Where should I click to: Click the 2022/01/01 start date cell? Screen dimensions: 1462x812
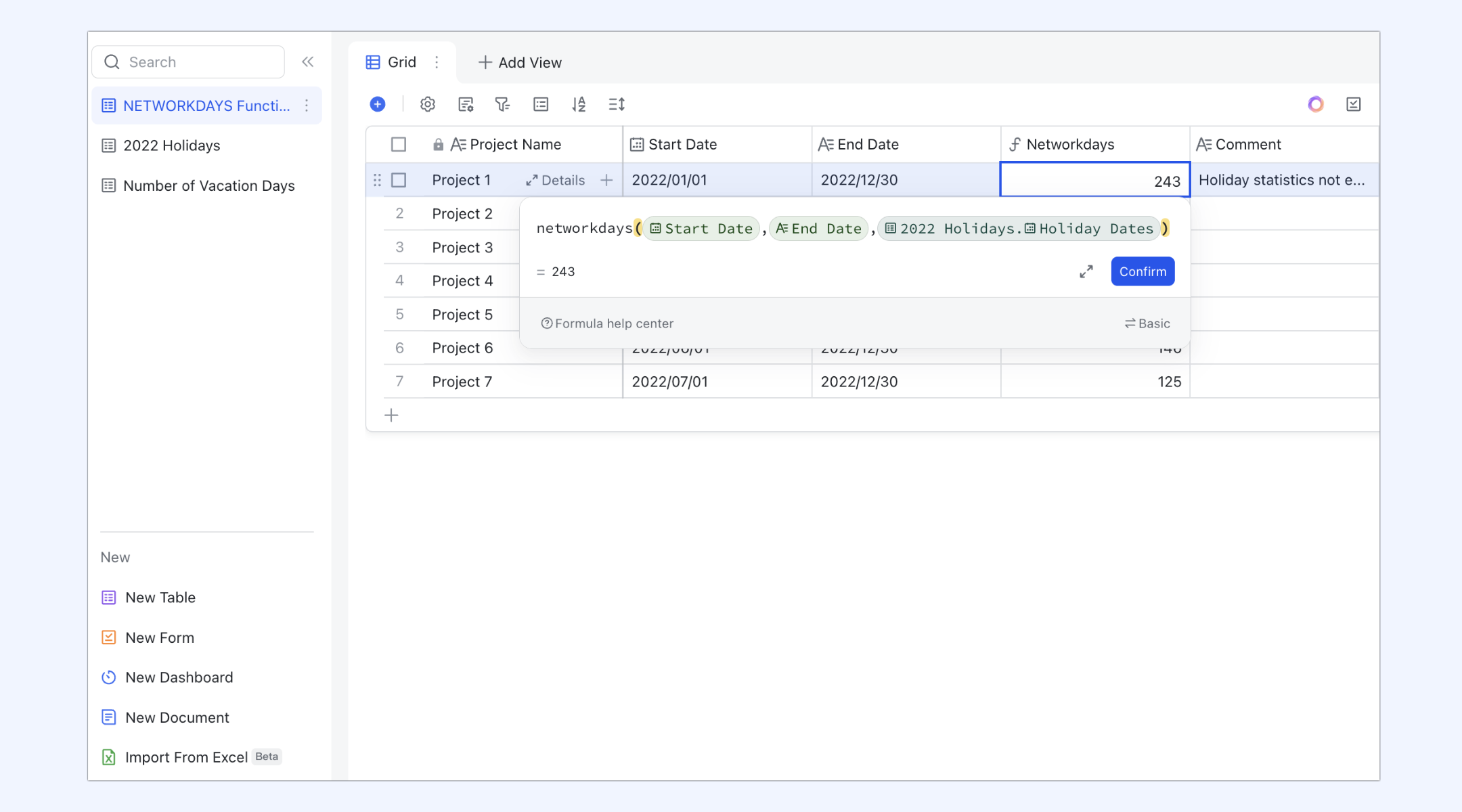click(717, 180)
